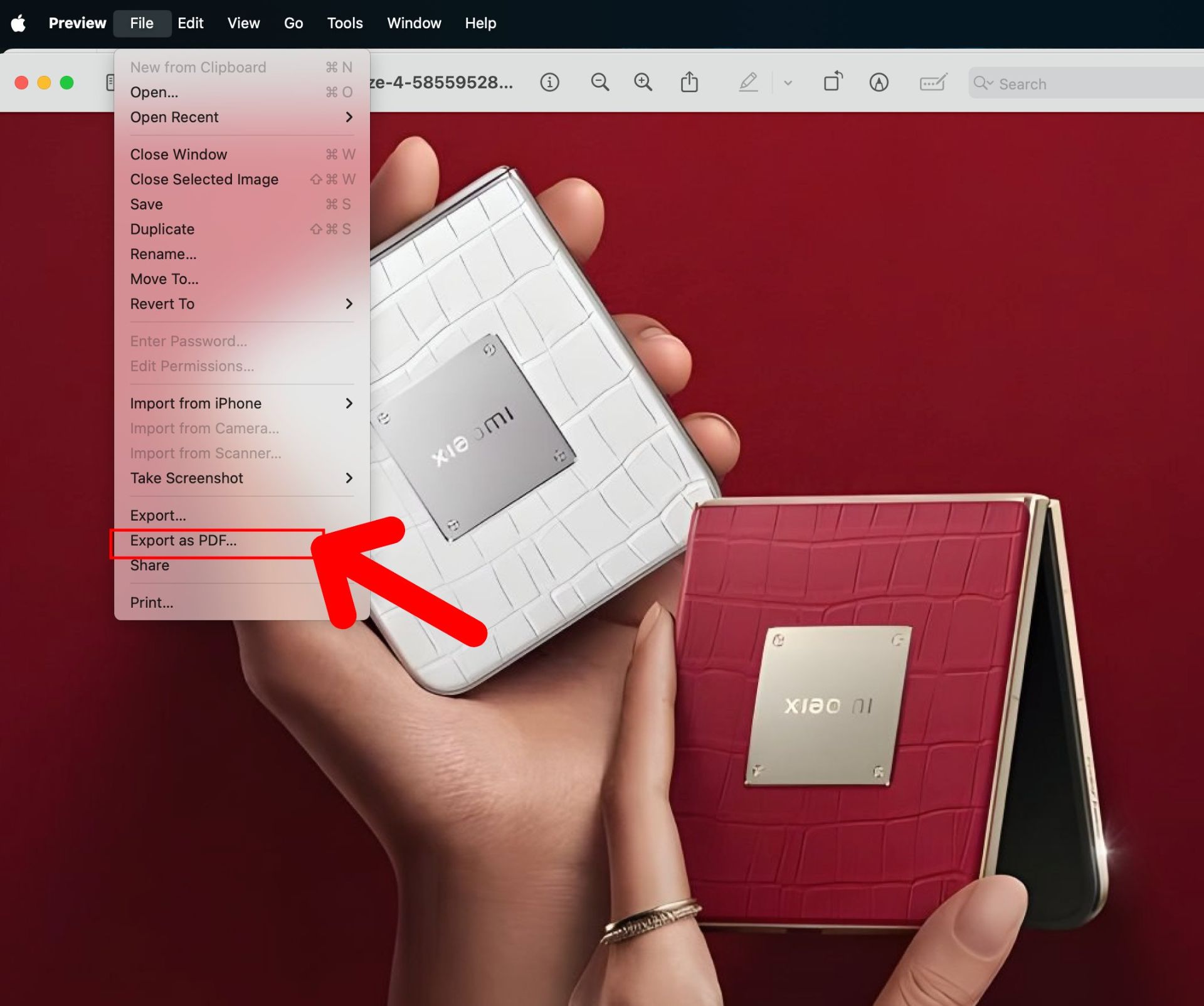Zoom in using the magnifier plus icon

point(643,82)
